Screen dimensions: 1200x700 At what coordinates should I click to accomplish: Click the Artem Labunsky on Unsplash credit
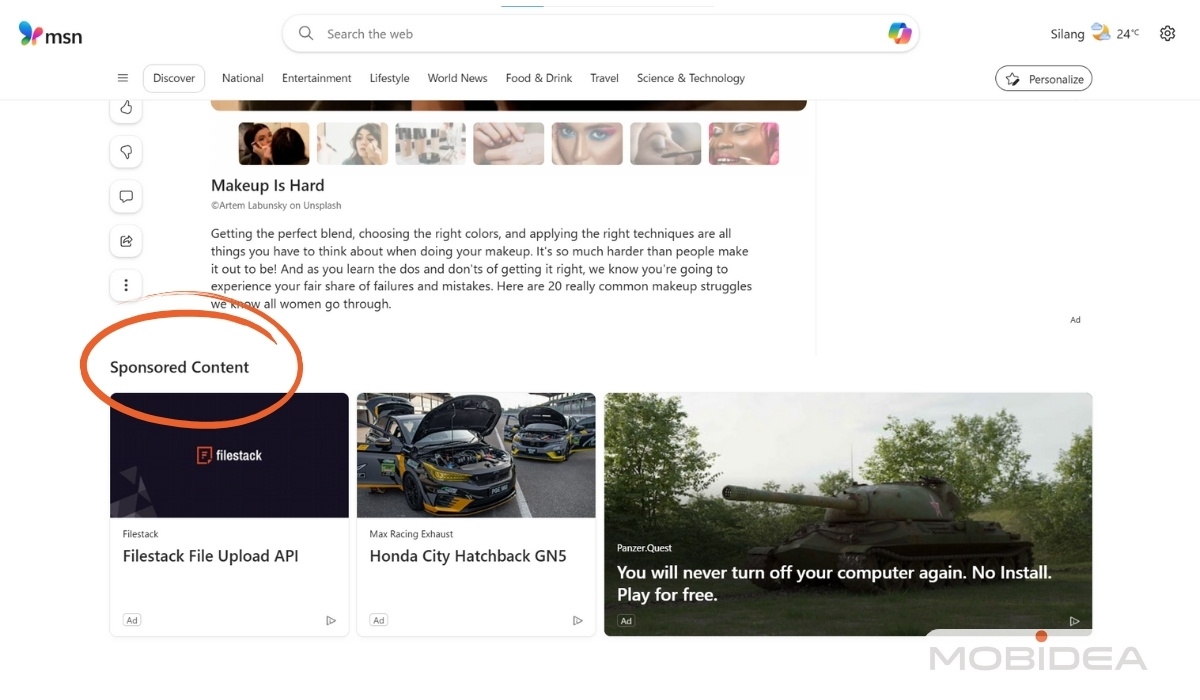(276, 206)
